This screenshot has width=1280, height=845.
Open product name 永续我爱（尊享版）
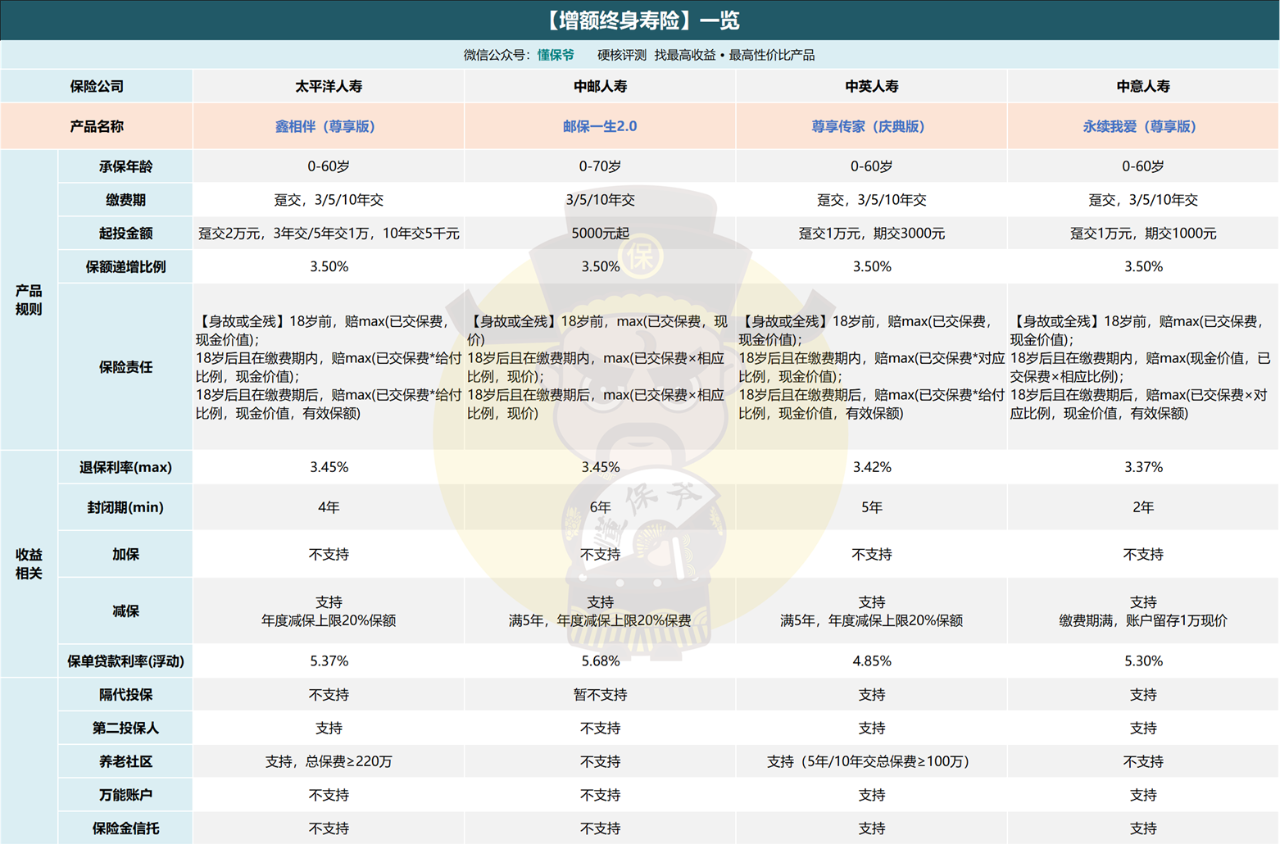[x=1140, y=127]
